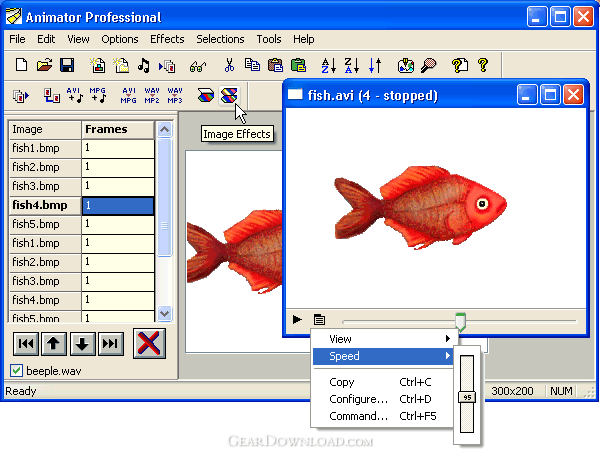
Task: Click the WAV to MP2 convert icon
Action: click(x=152, y=95)
